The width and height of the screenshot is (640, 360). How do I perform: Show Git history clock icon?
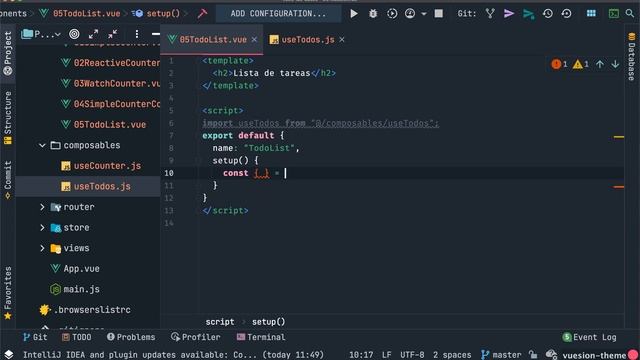click(x=548, y=13)
